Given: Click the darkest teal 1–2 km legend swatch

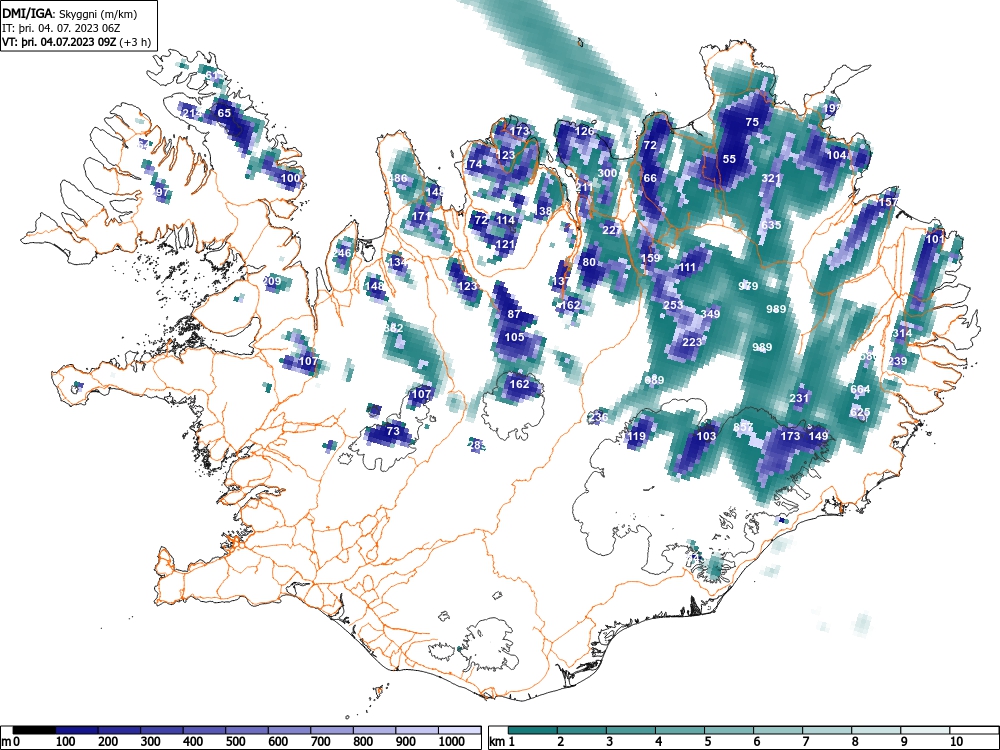Looking at the screenshot, I should (533, 730).
